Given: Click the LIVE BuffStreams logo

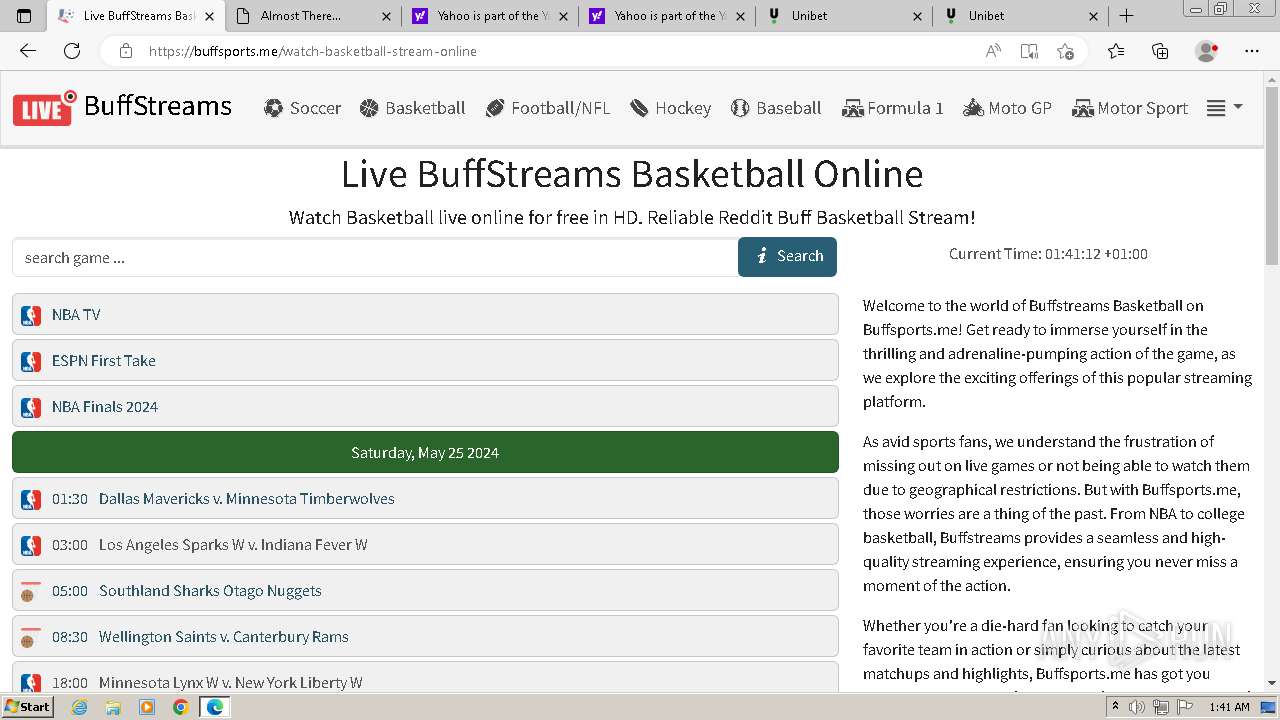Looking at the screenshot, I should pos(122,107).
